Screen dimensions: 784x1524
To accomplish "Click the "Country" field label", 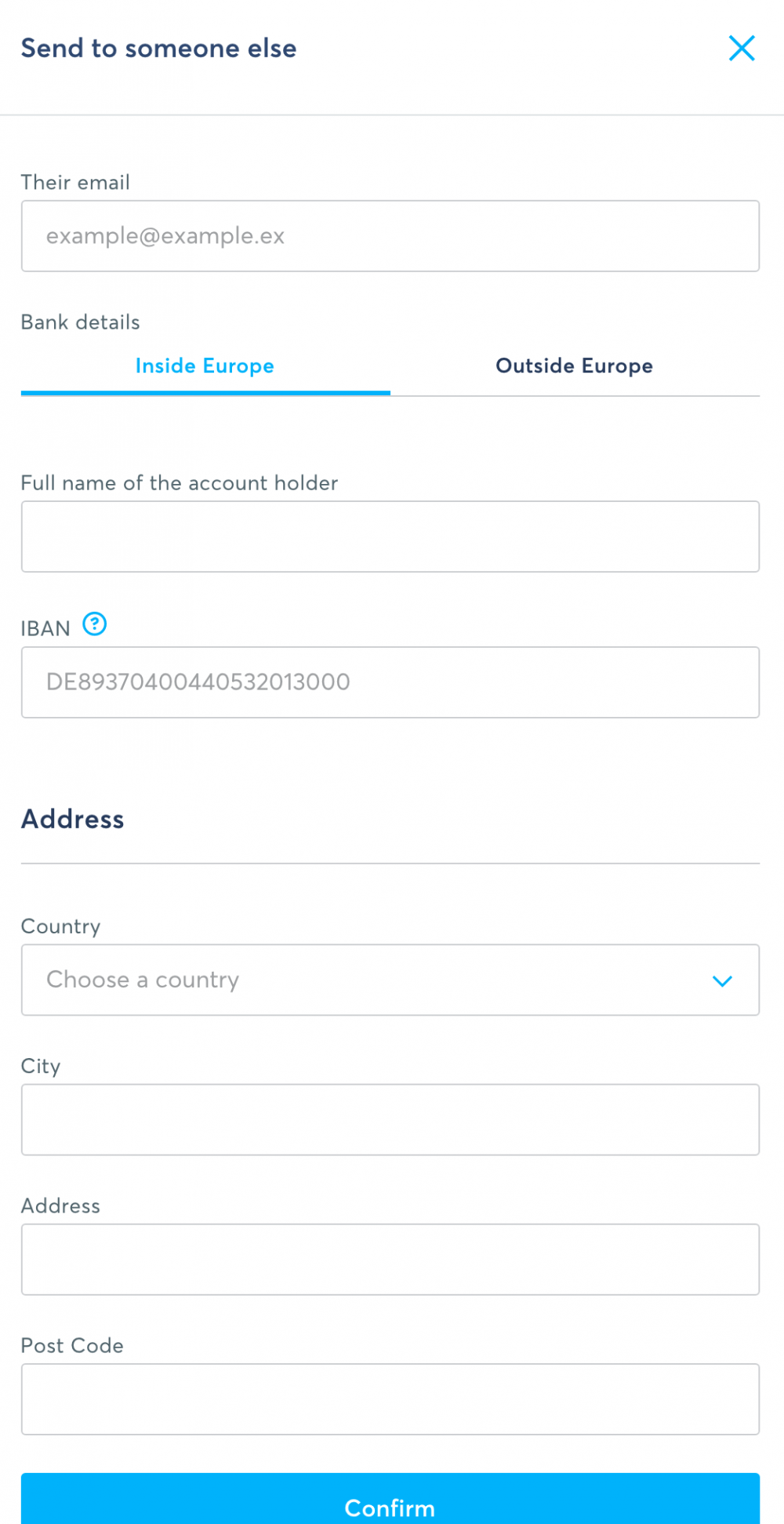I will [x=60, y=926].
